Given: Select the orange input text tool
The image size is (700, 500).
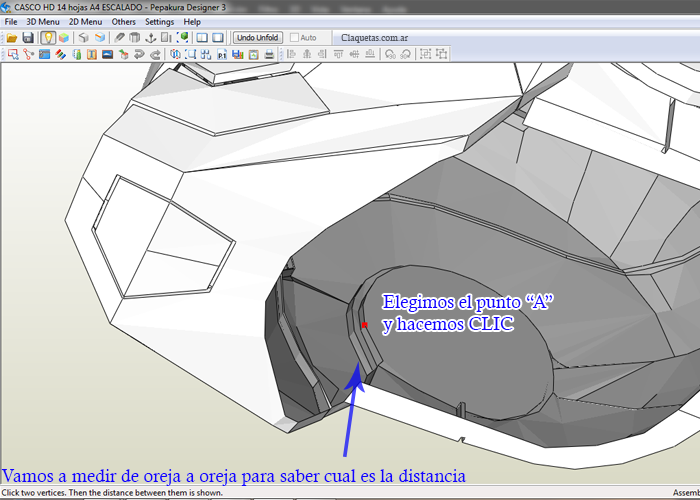Looking at the screenshot, I should click(x=92, y=54).
